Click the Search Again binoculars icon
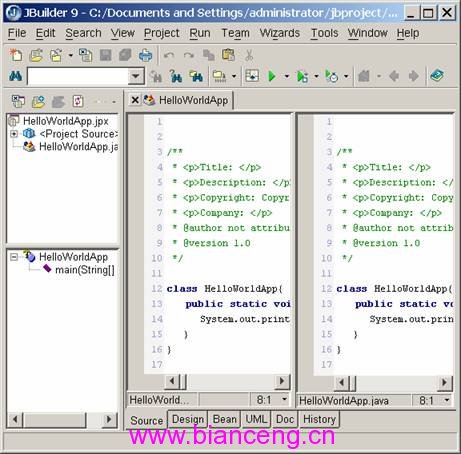Screen dimensions: 461x454 [156, 77]
